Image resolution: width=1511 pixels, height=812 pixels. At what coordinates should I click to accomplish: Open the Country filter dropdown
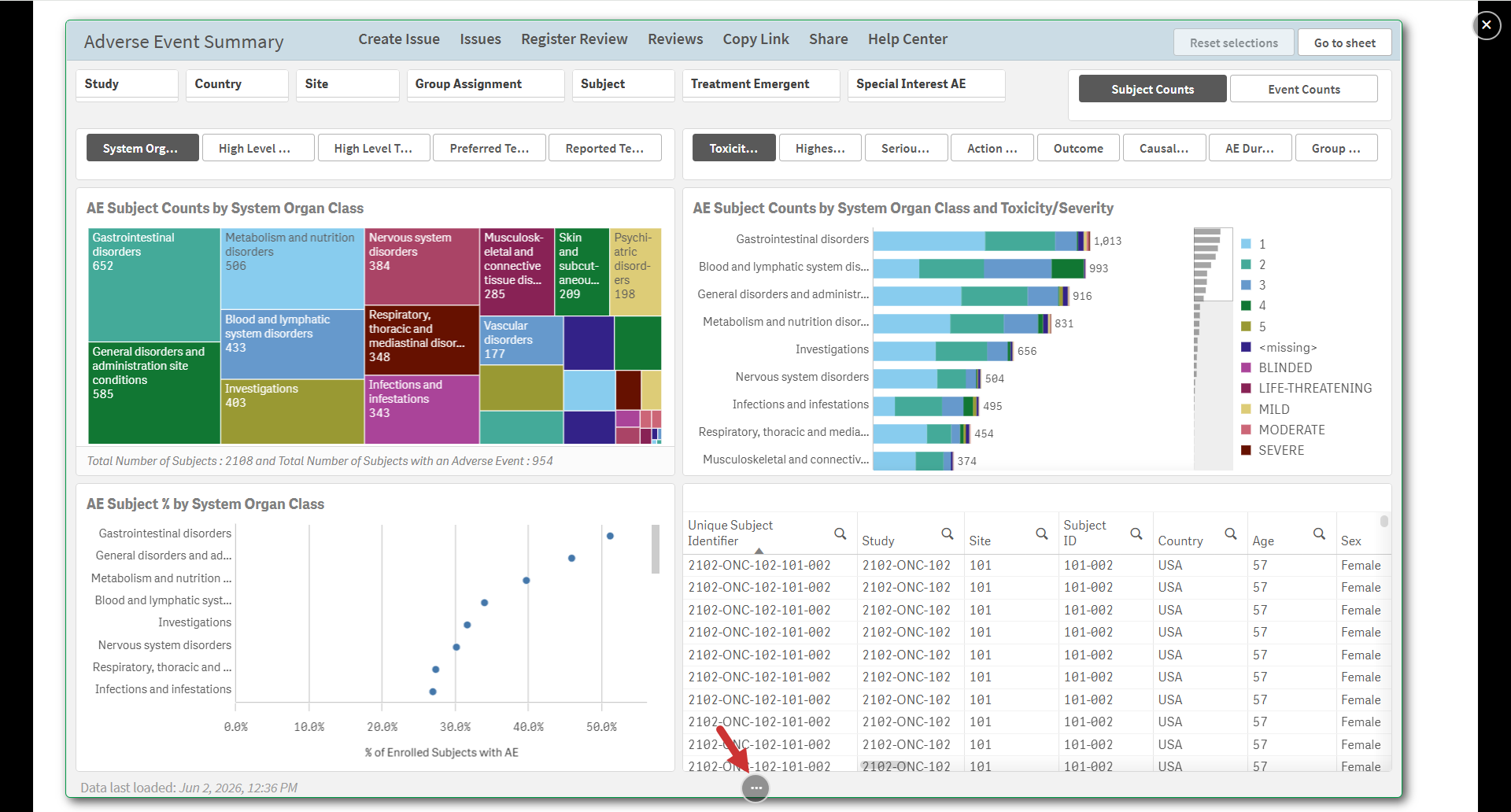[237, 84]
